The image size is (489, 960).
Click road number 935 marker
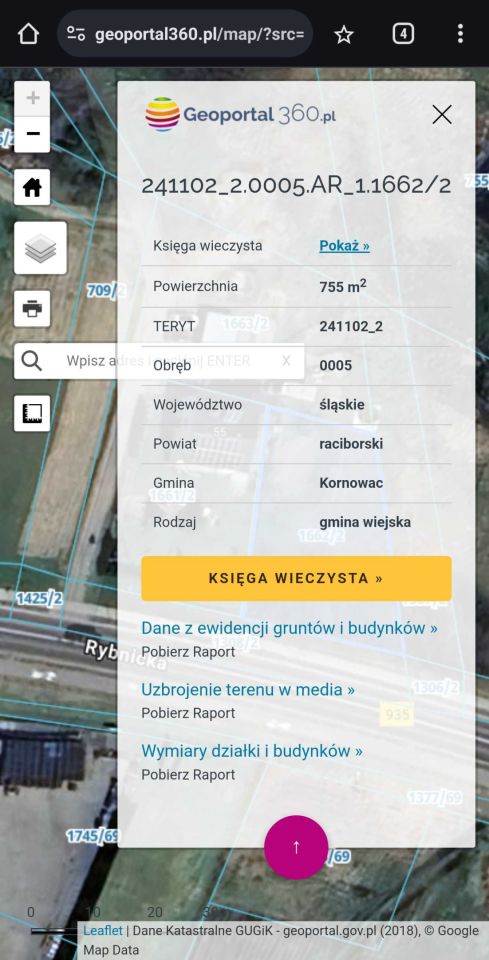tap(397, 714)
